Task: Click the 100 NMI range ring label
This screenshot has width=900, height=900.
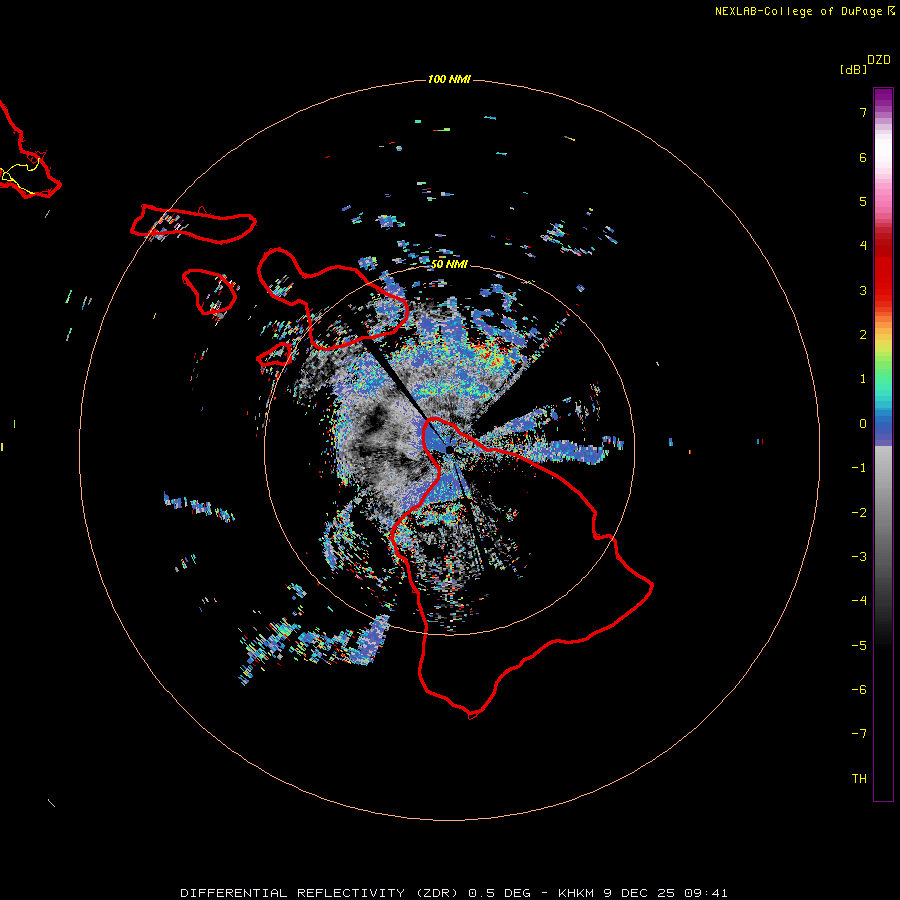Action: click(x=449, y=79)
